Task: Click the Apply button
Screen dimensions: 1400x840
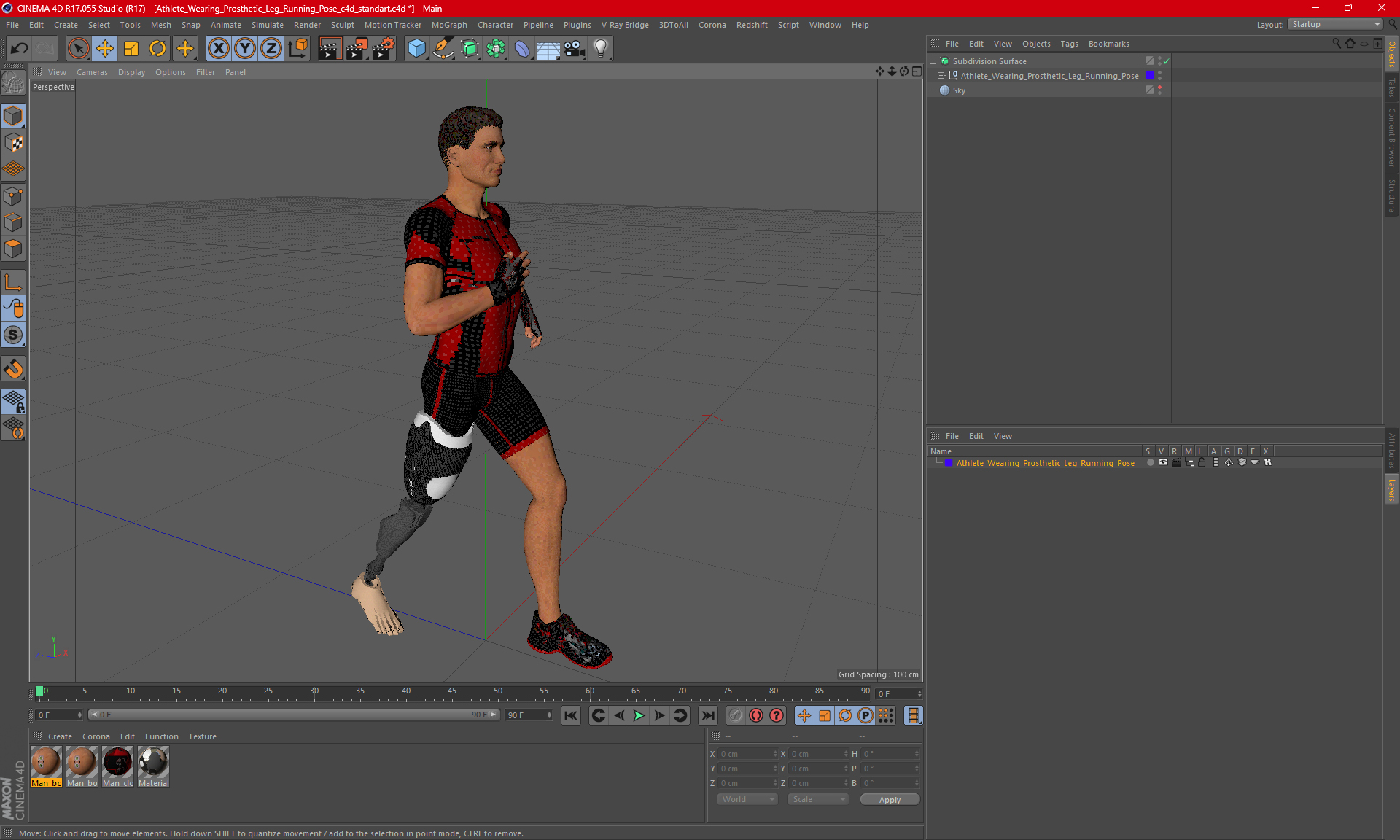Action: (x=890, y=800)
